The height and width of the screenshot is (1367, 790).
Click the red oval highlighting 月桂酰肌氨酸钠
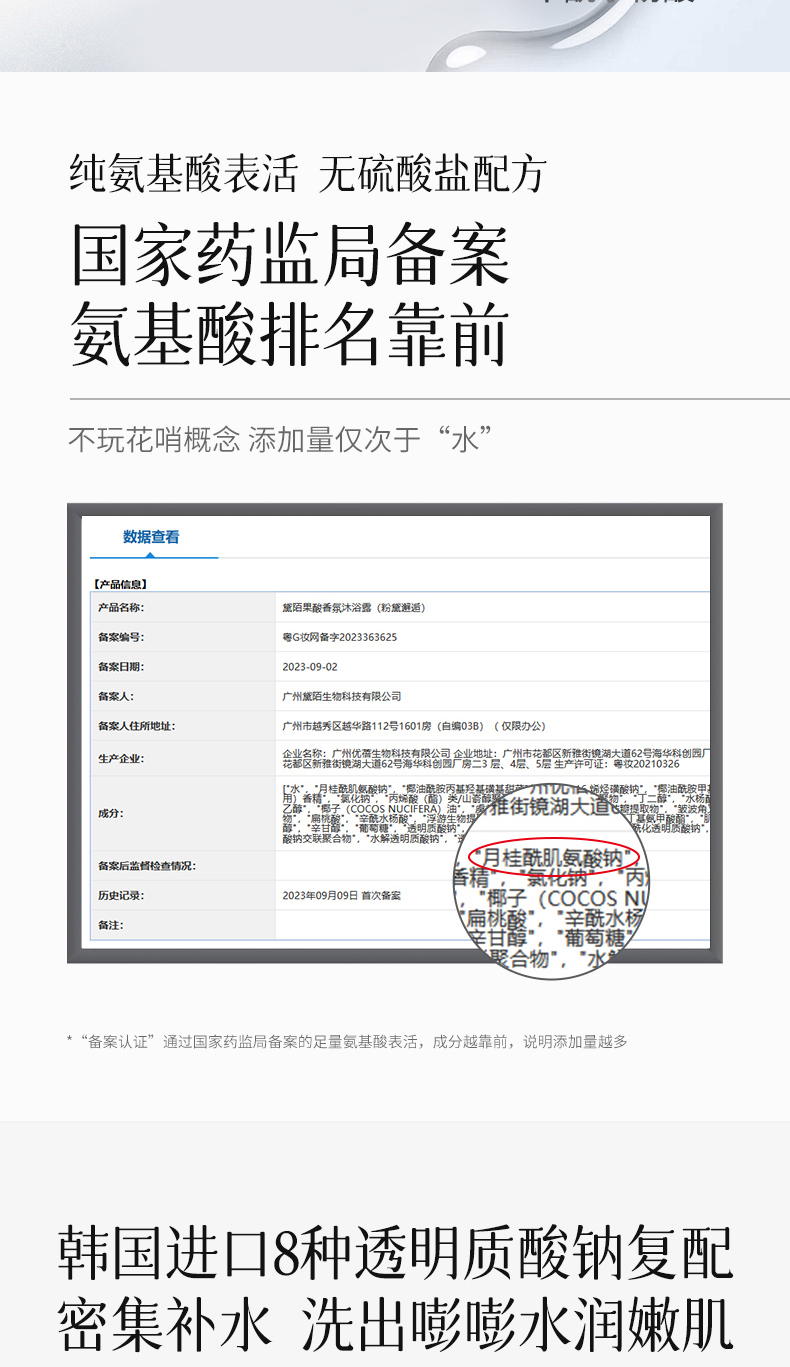pyautogui.click(x=553, y=857)
